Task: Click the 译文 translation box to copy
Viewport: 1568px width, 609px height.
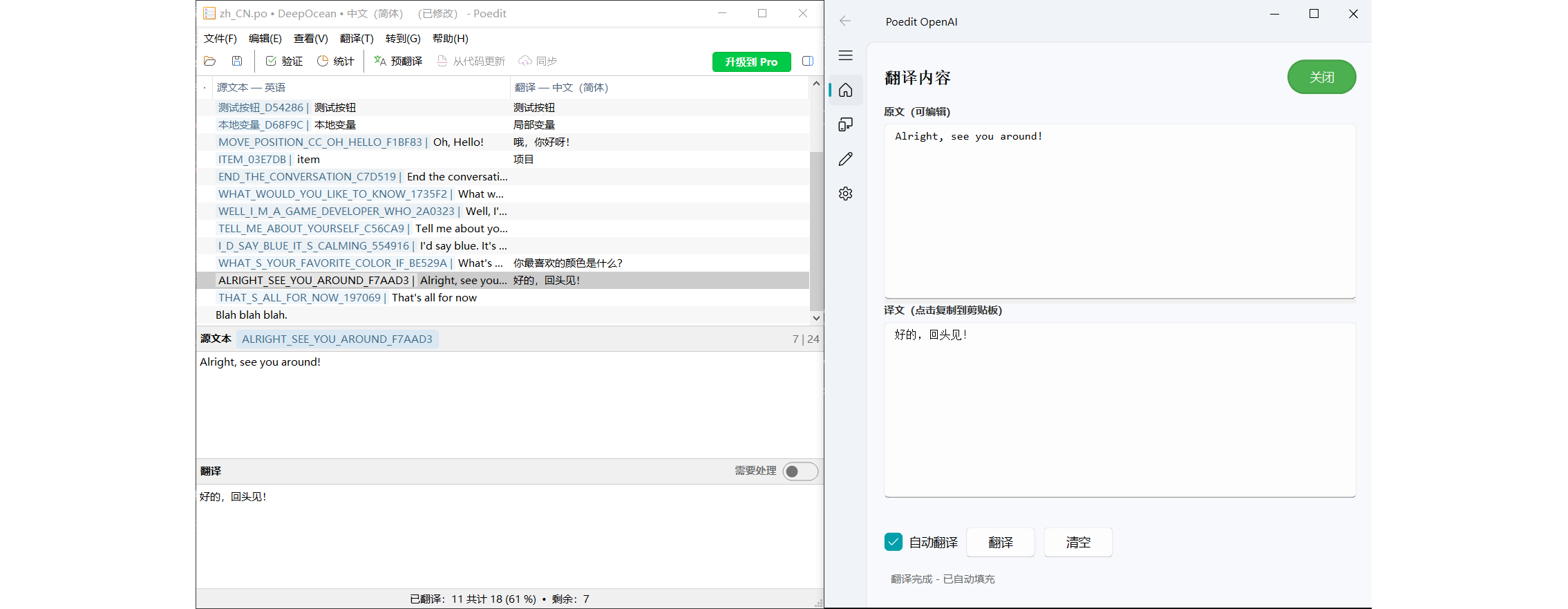Action: [1120, 409]
